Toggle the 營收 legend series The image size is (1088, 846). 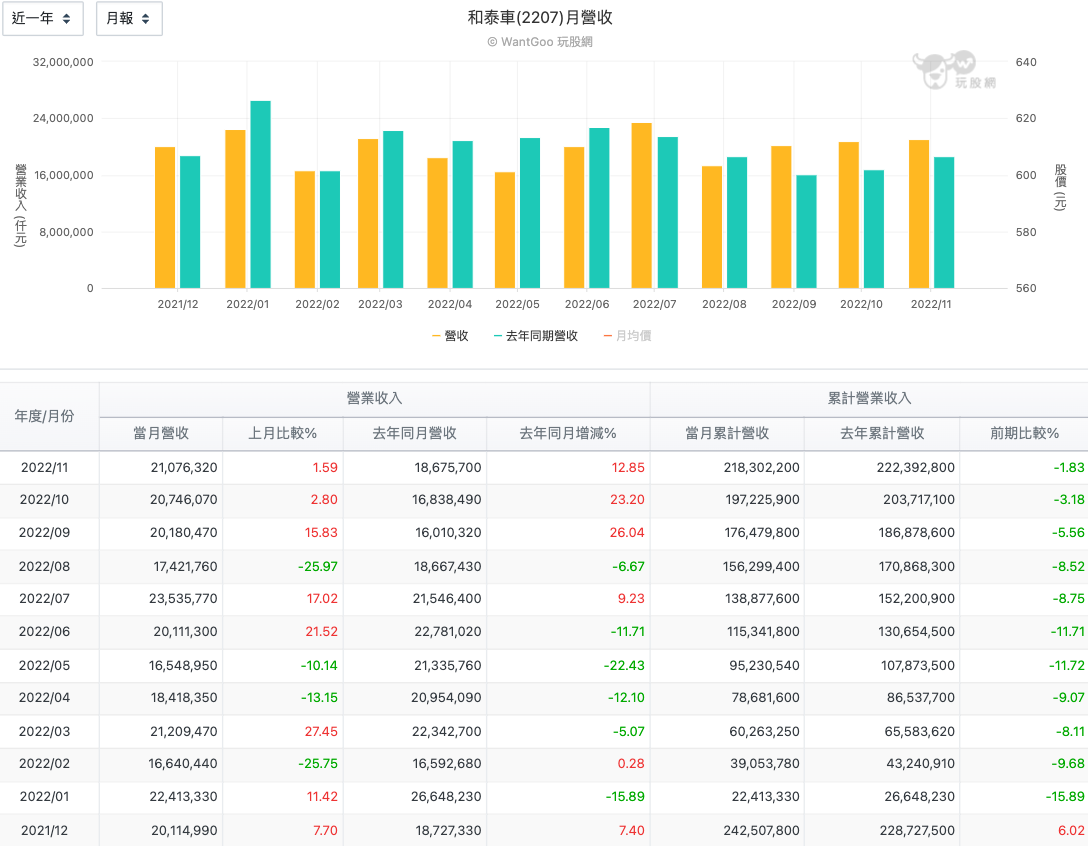pos(450,336)
